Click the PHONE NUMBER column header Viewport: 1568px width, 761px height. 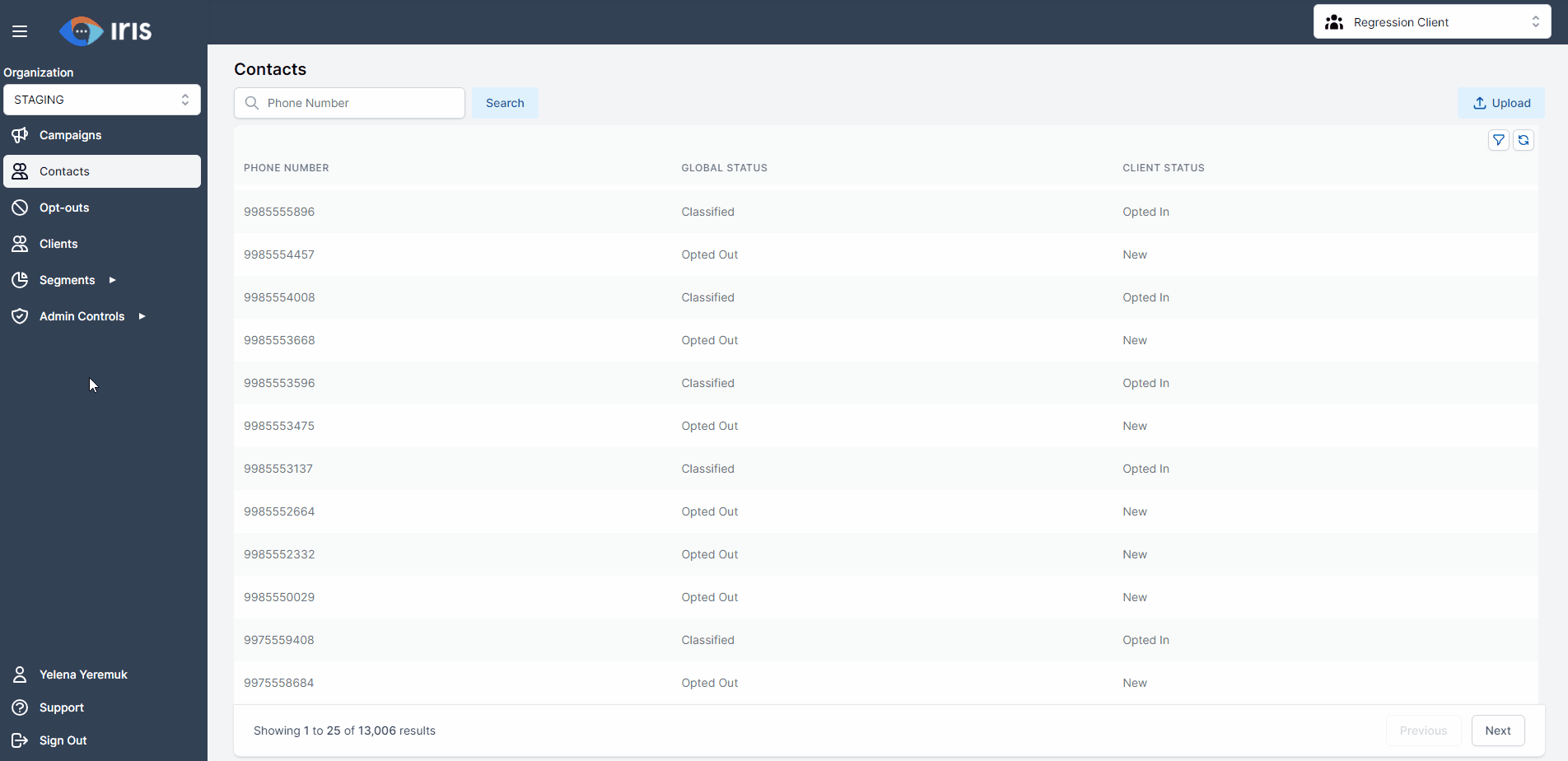click(x=286, y=168)
